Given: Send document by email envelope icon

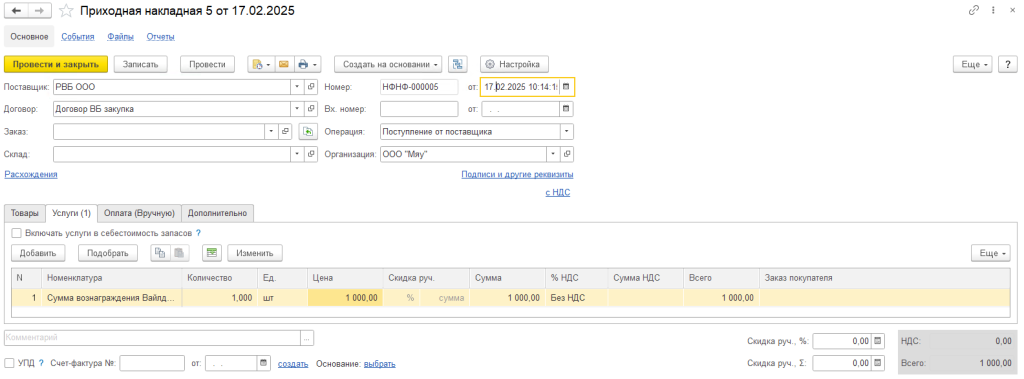Looking at the screenshot, I should pyautogui.click(x=283, y=64).
